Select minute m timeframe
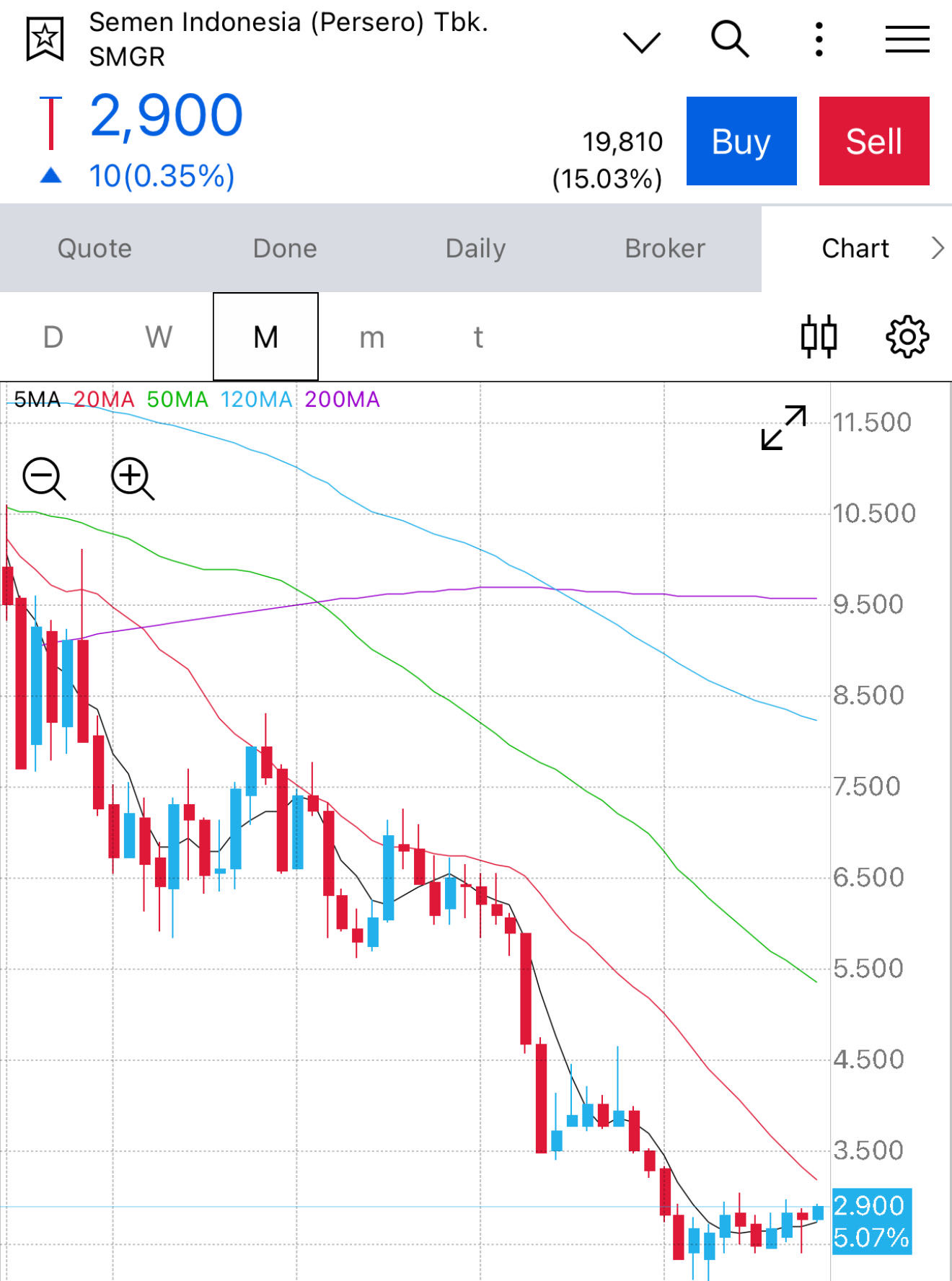952x1281 pixels. pos(371,337)
